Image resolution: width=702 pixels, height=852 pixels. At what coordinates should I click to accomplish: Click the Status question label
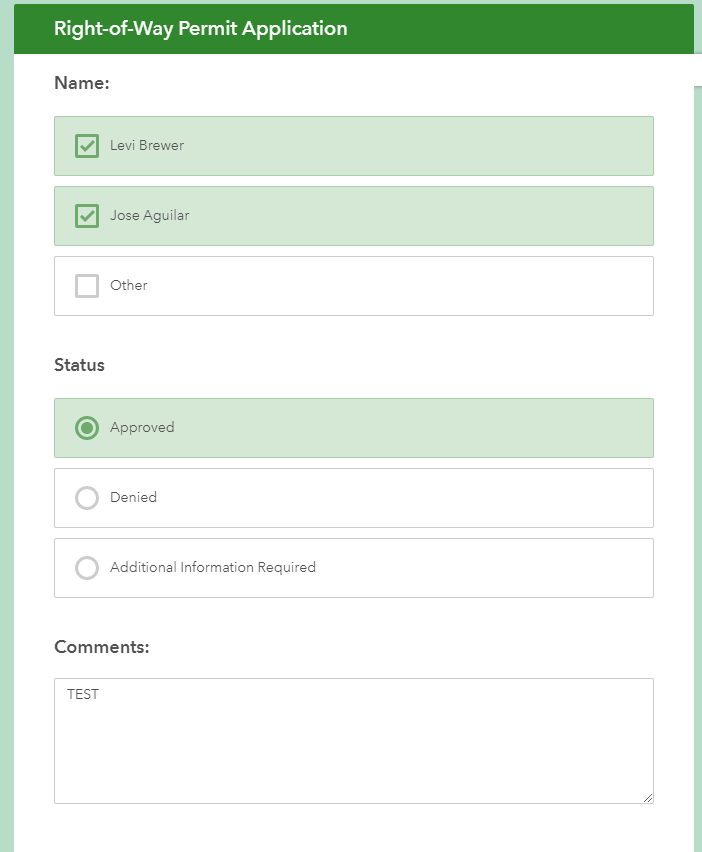tap(79, 365)
